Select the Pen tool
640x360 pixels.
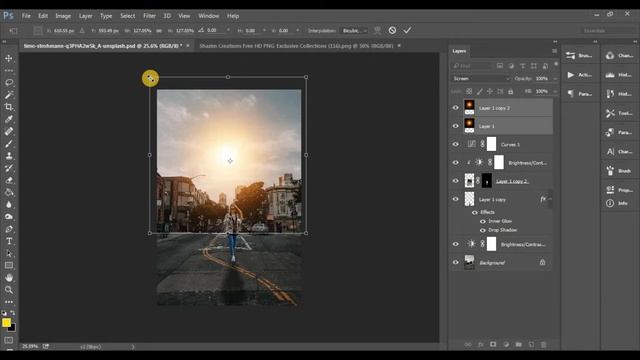(x=9, y=229)
